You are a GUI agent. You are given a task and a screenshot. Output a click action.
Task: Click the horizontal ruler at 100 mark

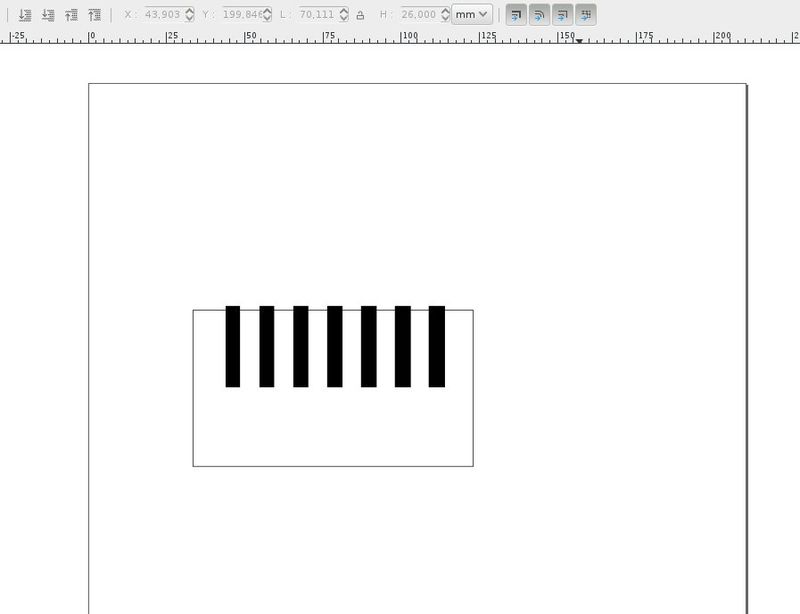[402, 37]
